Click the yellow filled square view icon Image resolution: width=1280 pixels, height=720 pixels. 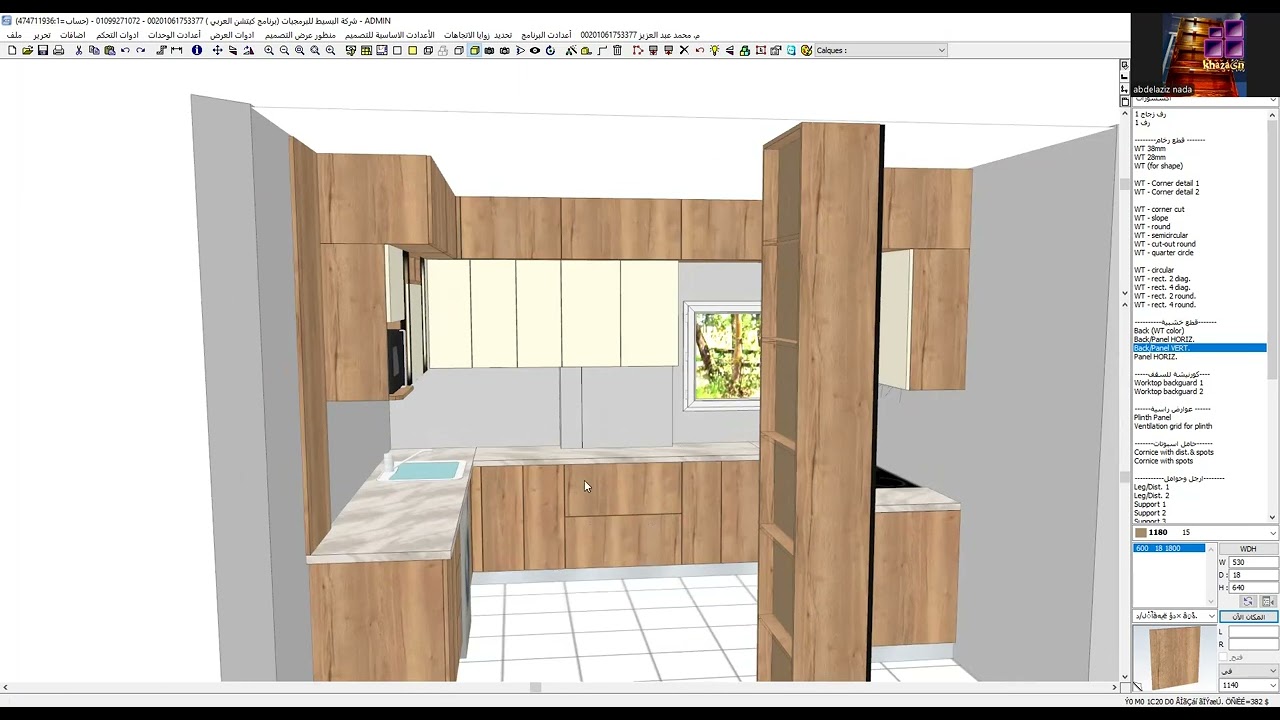point(412,50)
